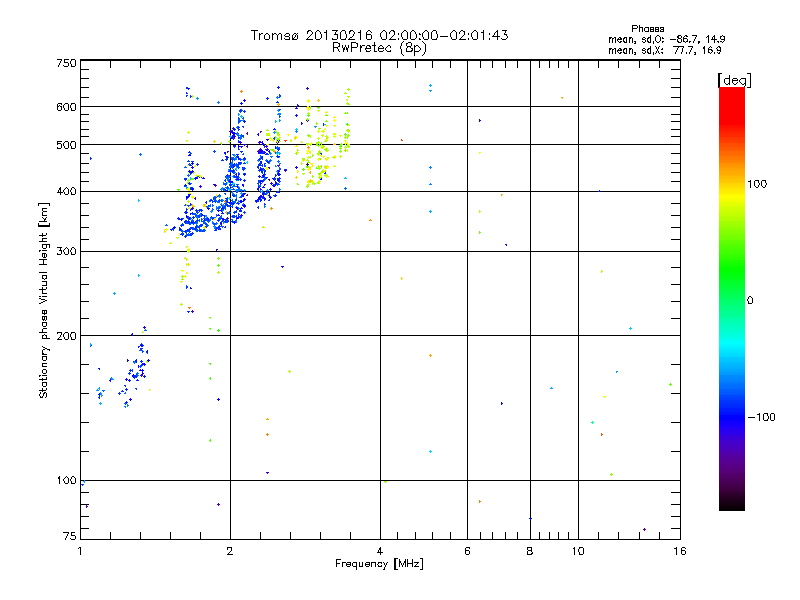Click the rainbow phase colorbar
This screenshot has height=600, width=800.
pyautogui.click(x=732, y=299)
